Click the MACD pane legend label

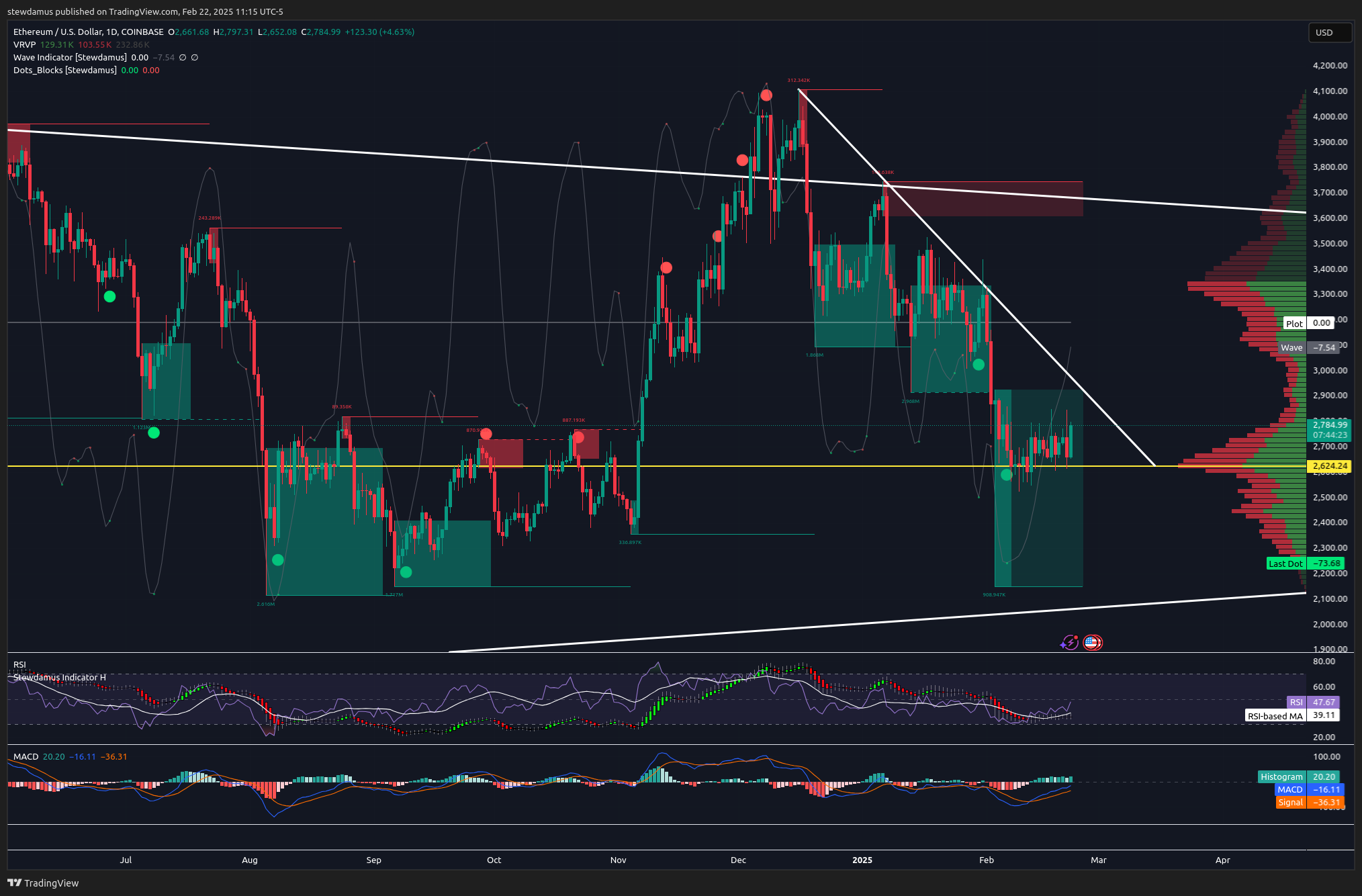[26, 756]
